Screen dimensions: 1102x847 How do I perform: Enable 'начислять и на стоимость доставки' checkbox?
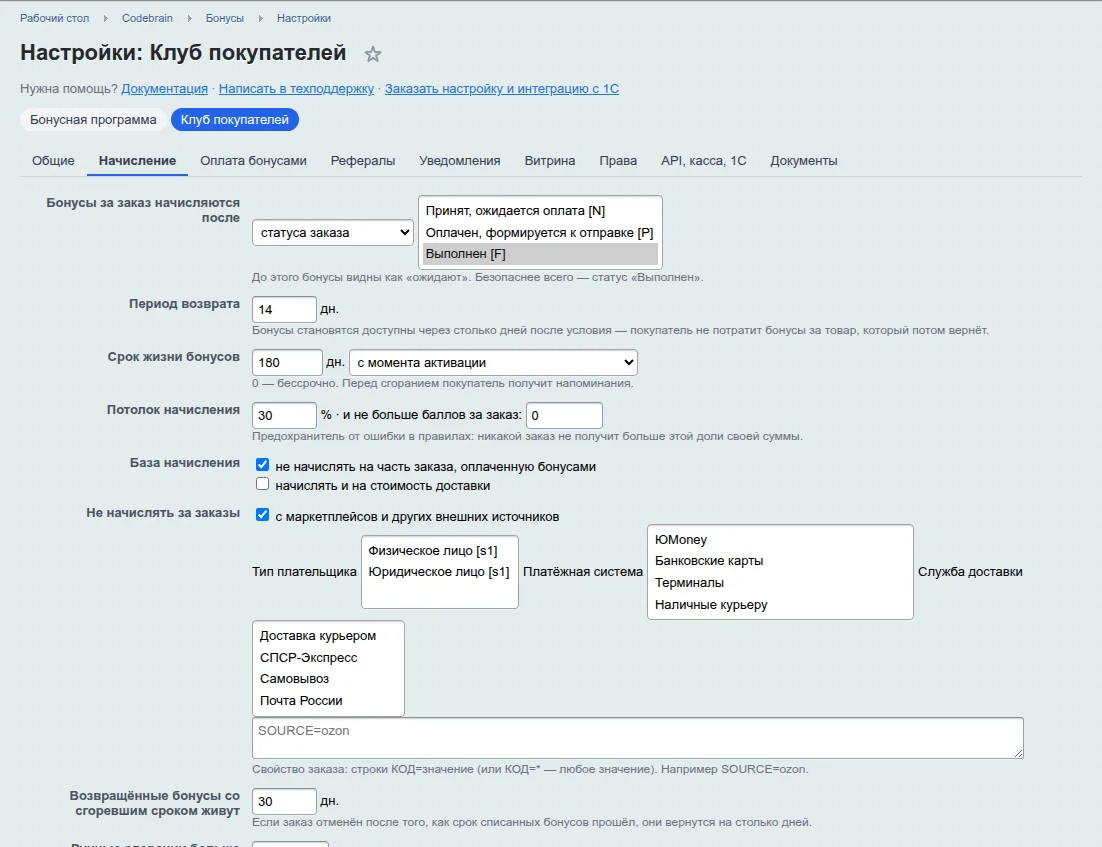pyautogui.click(x=262, y=484)
